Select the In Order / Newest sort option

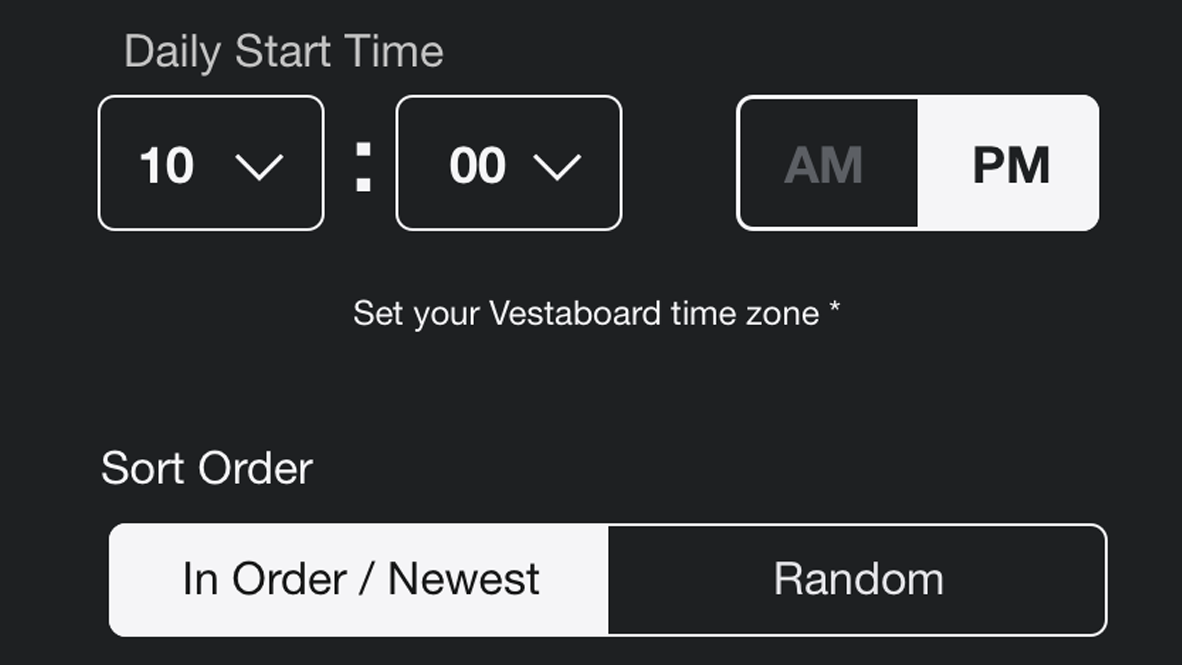pos(359,579)
